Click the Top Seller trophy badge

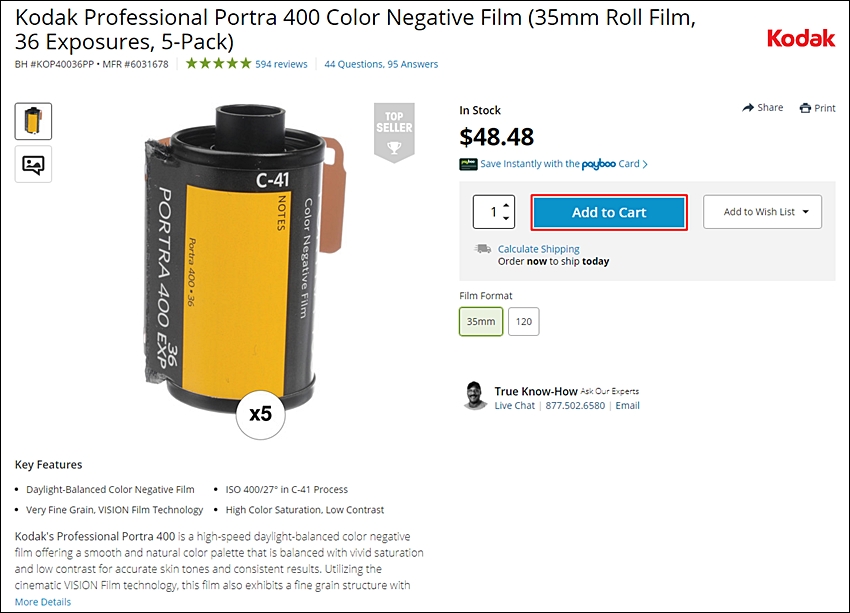coord(394,132)
